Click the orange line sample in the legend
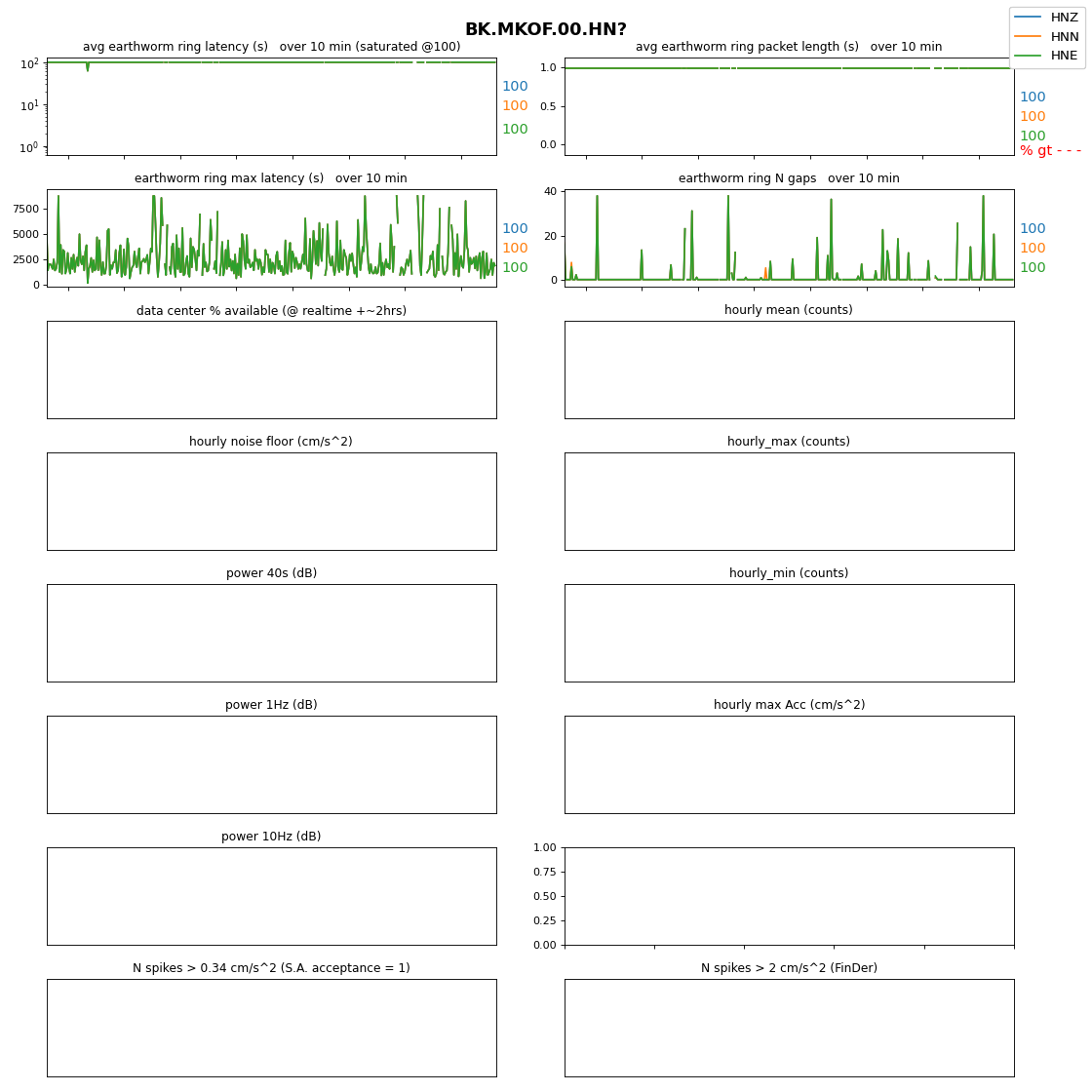 [x=1028, y=36]
